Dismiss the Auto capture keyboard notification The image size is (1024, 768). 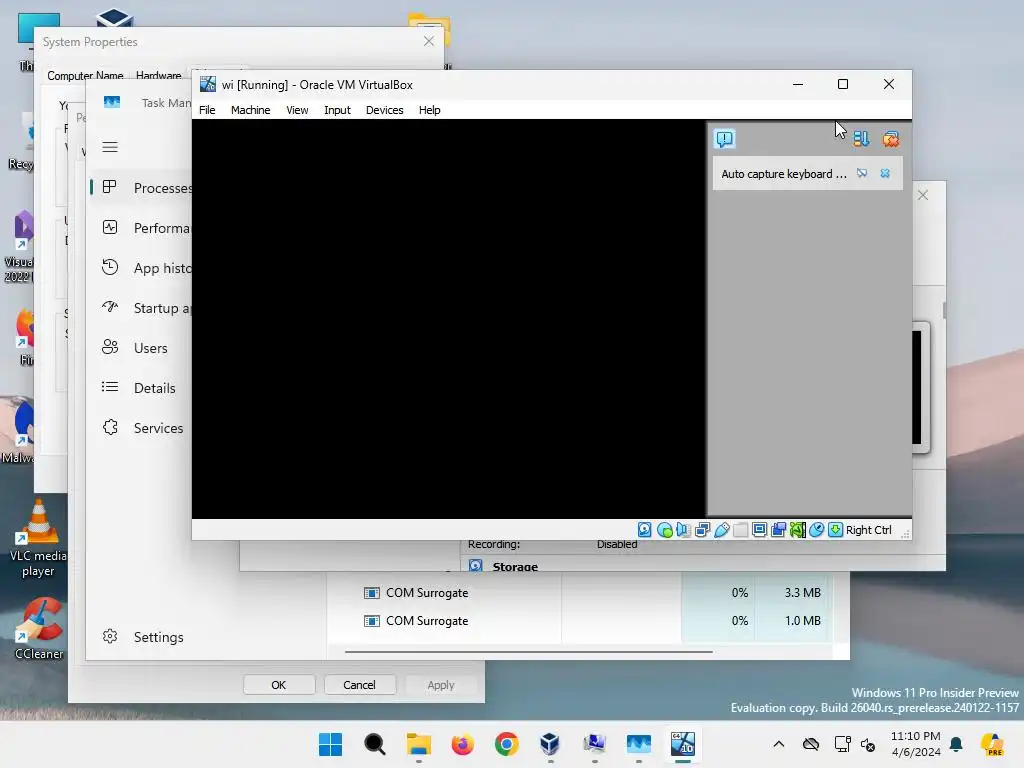click(885, 173)
